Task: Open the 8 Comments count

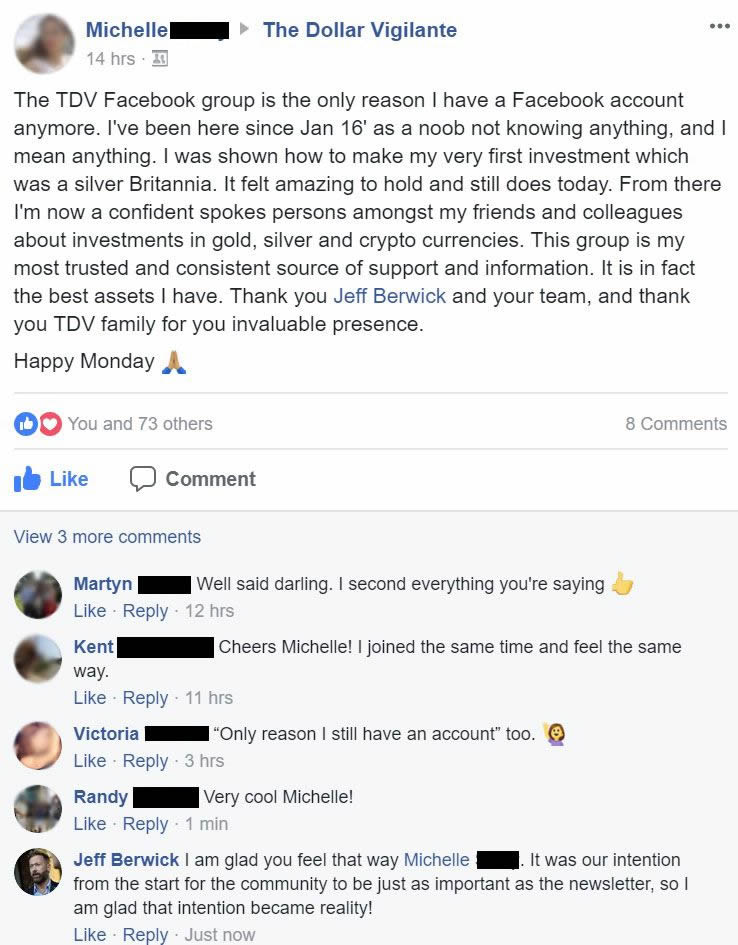Action: point(676,424)
